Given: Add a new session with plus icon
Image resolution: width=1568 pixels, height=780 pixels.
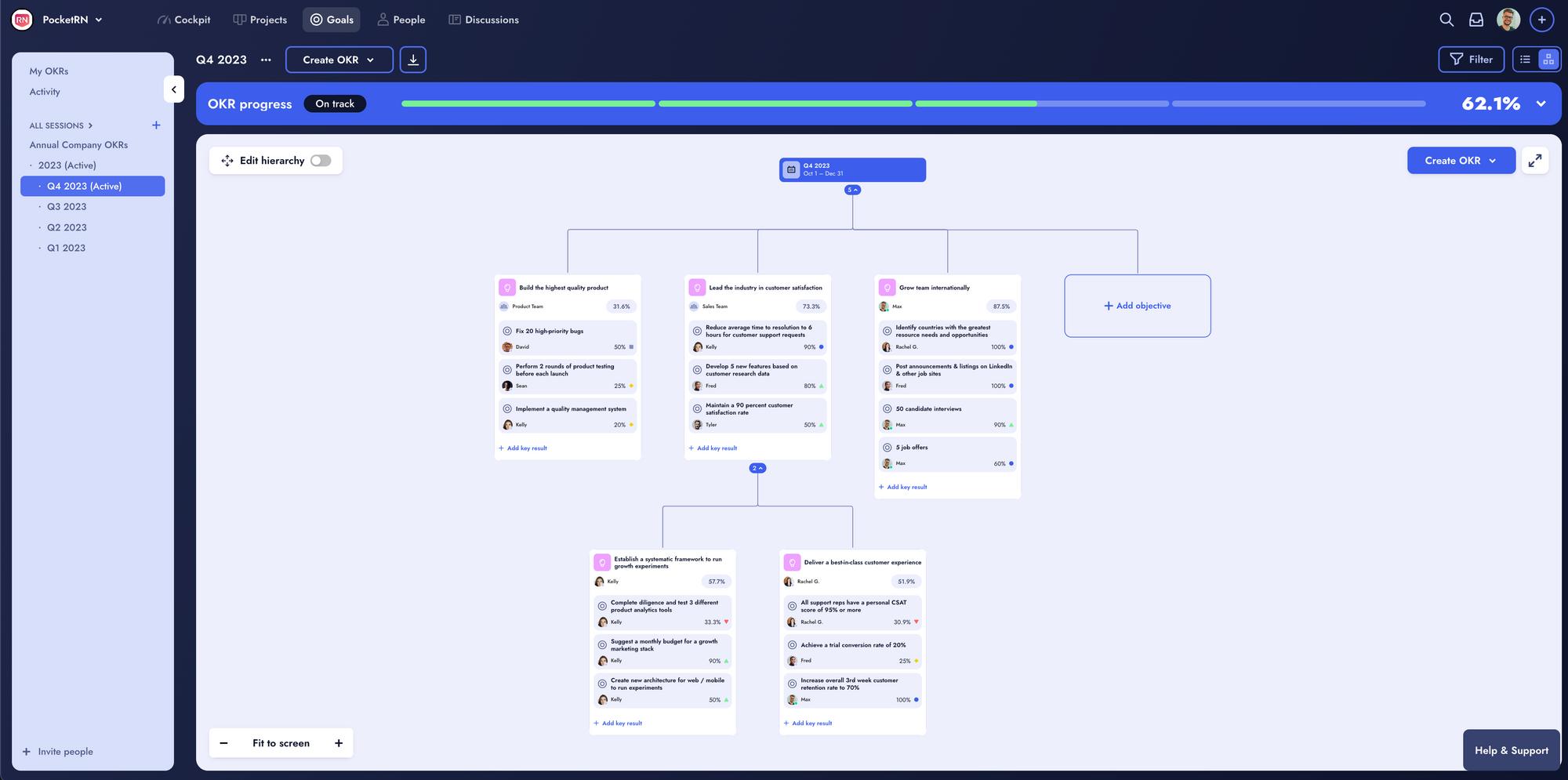Looking at the screenshot, I should click(156, 125).
